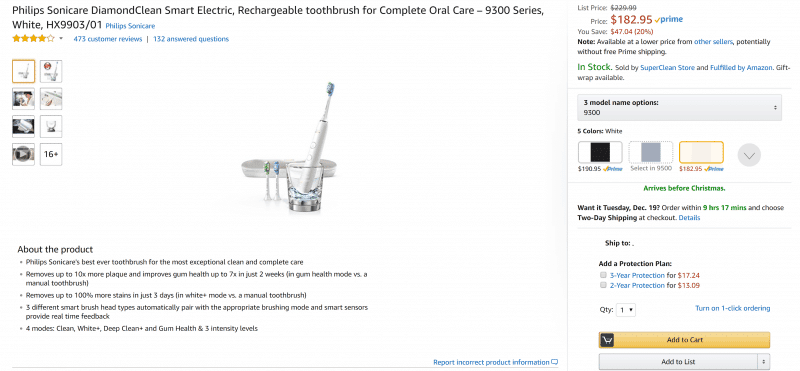The image size is (800, 371).
Task: Open the 16+ more images thumbnail
Action: click(x=51, y=155)
